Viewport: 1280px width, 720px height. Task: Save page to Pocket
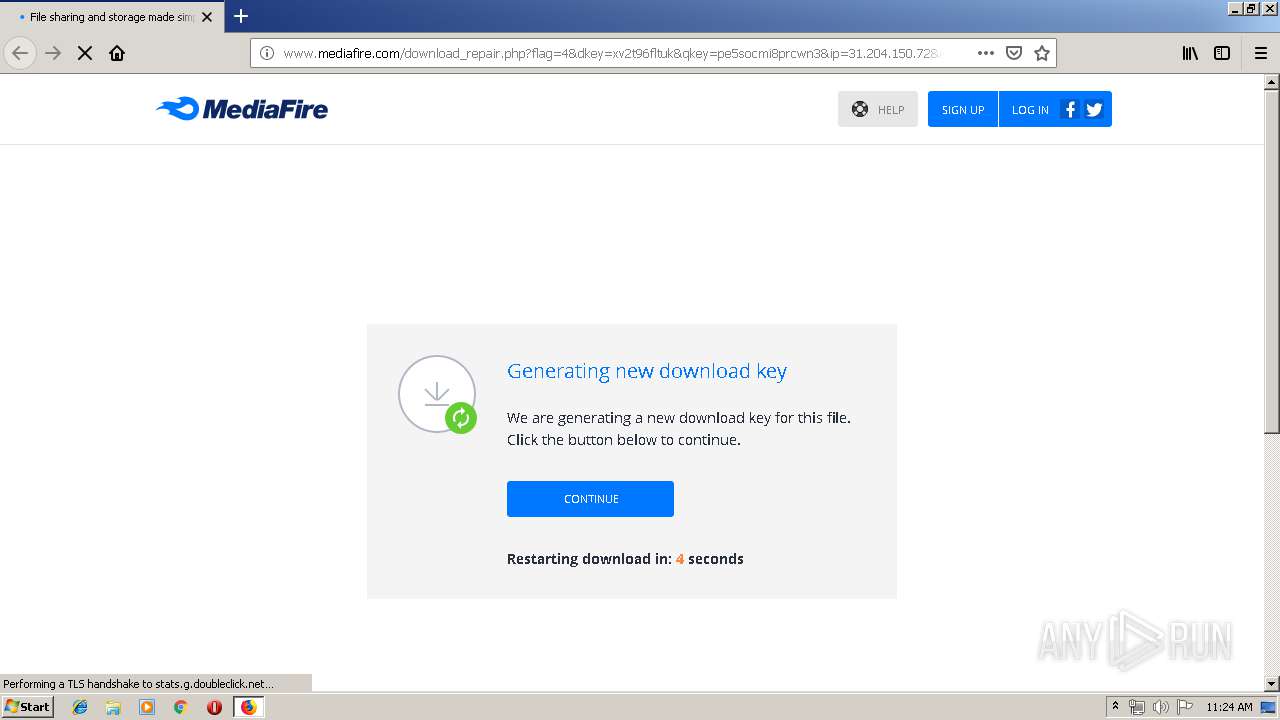(1014, 53)
